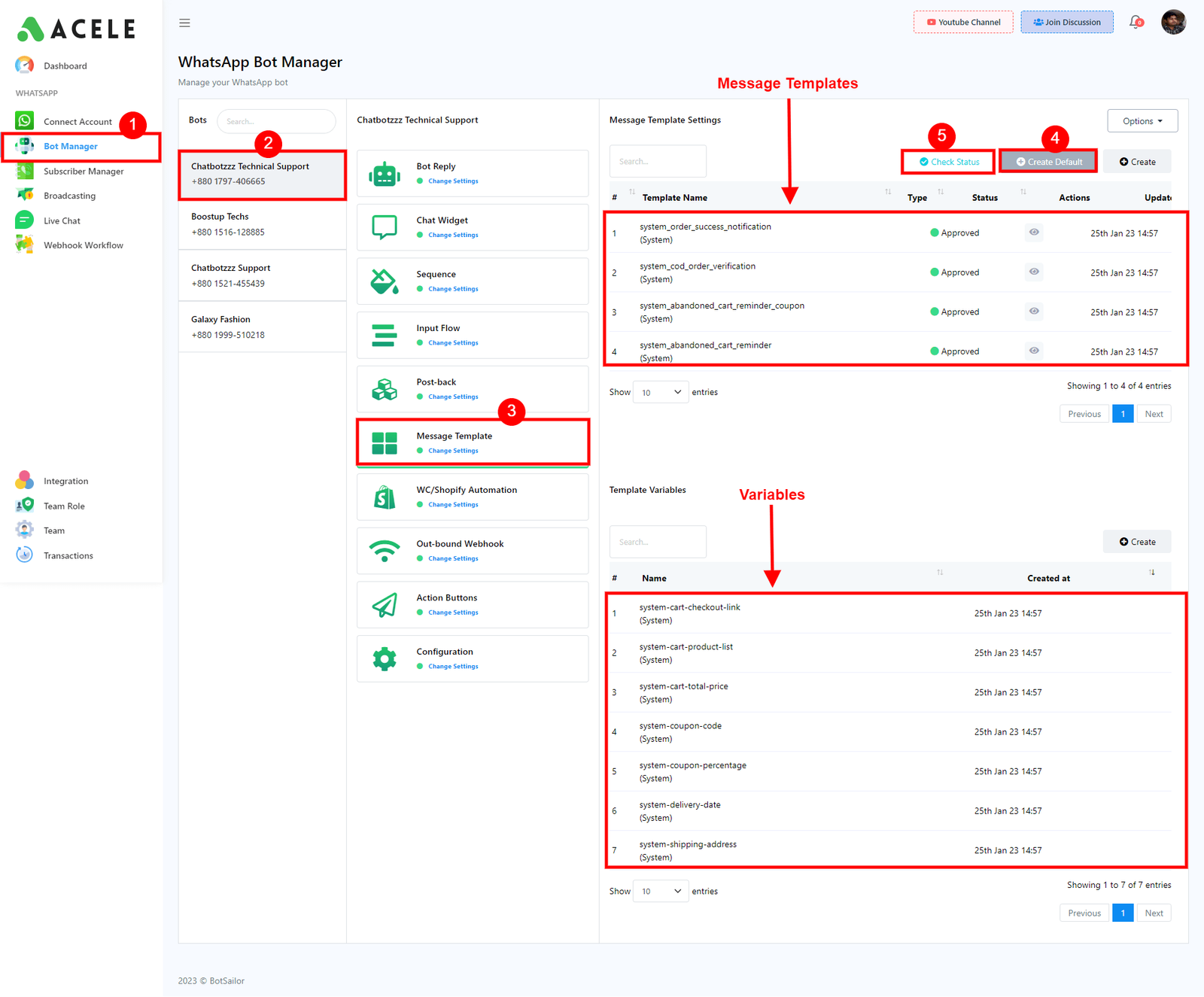Select the system-shipping-address variable row
1204x997 pixels.
pos(890,850)
